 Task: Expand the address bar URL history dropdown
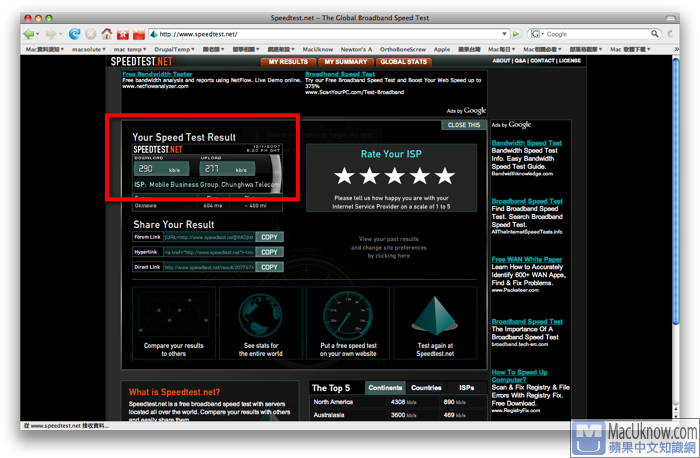tap(504, 34)
